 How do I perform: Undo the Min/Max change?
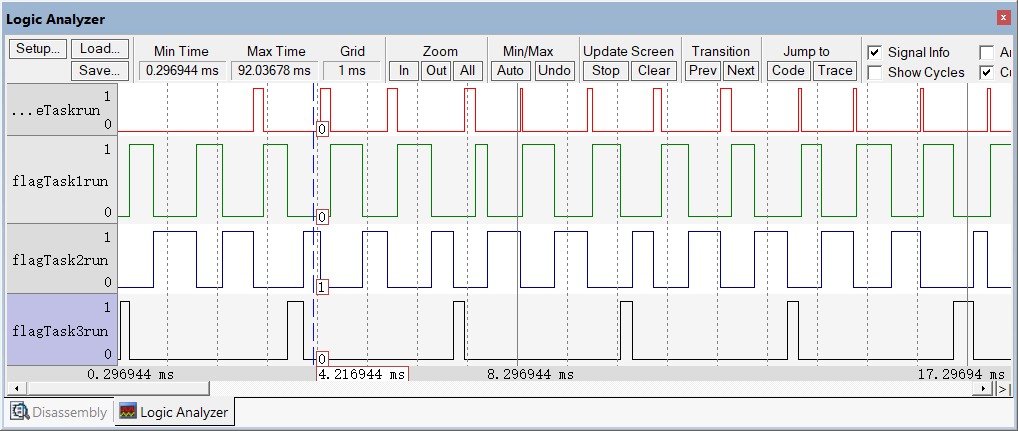pos(554,71)
